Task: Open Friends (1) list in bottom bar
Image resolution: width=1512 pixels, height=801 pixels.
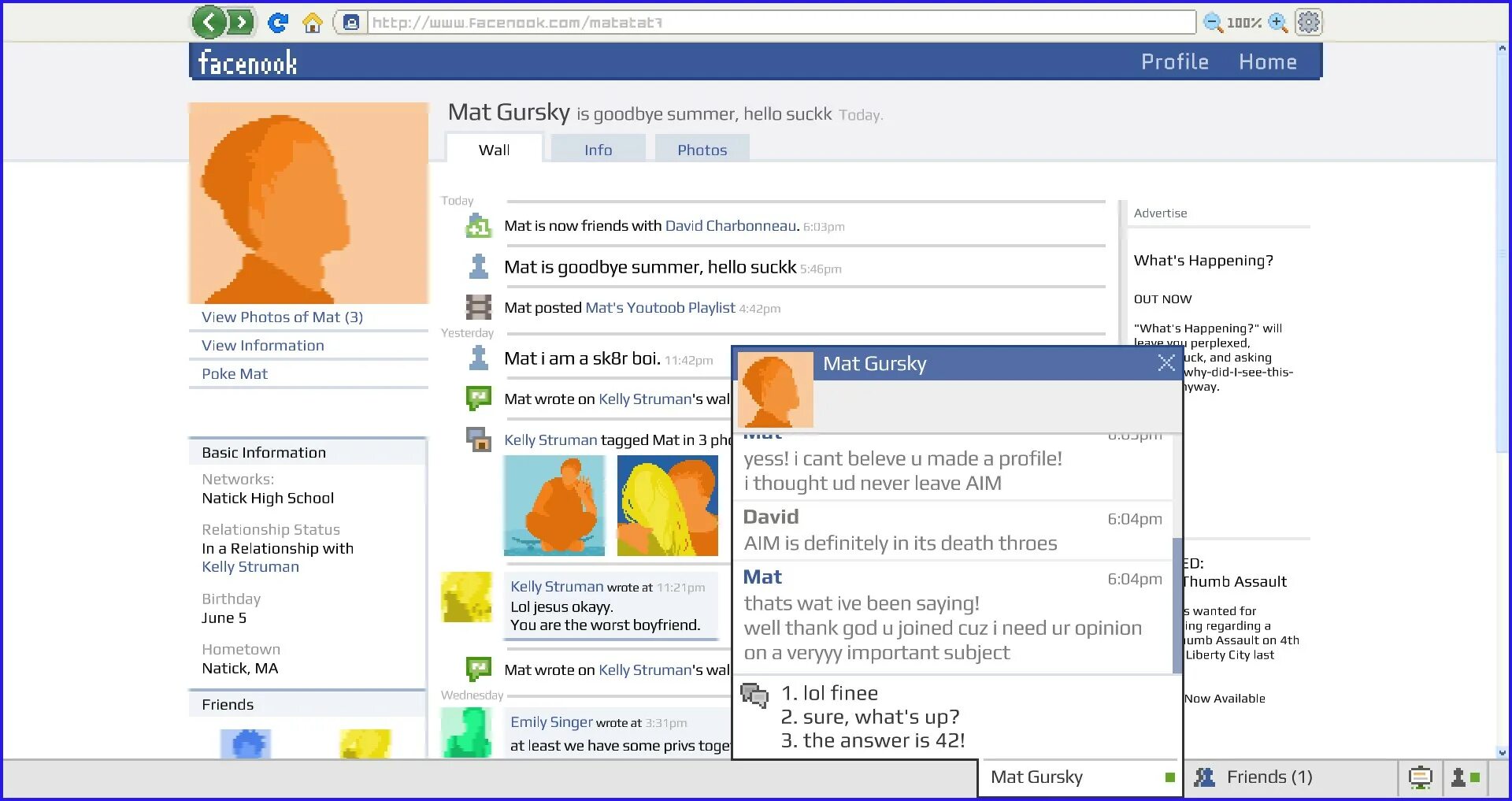Action: click(x=1269, y=777)
